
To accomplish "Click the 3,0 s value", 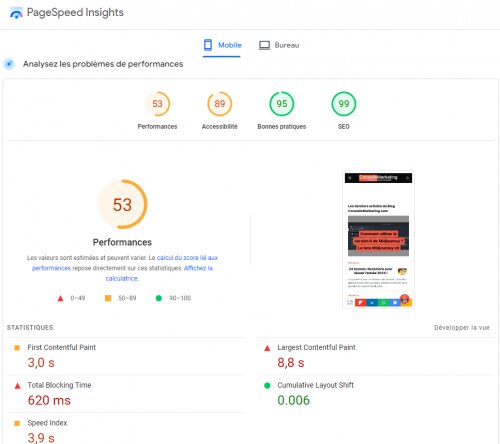I will (x=41, y=363).
